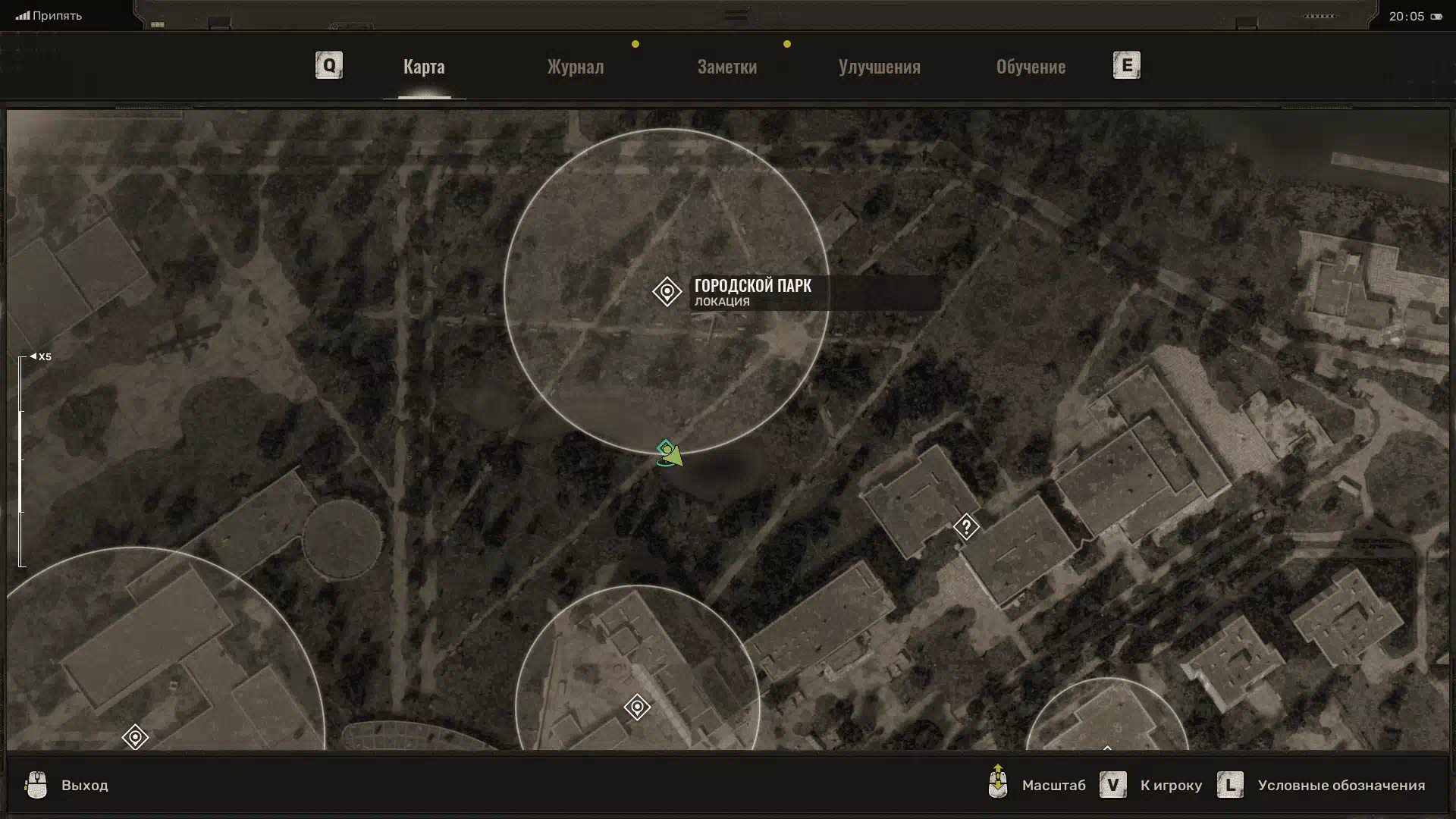The height and width of the screenshot is (819, 1456).
Task: Go to the Обучение tab
Action: (1031, 67)
